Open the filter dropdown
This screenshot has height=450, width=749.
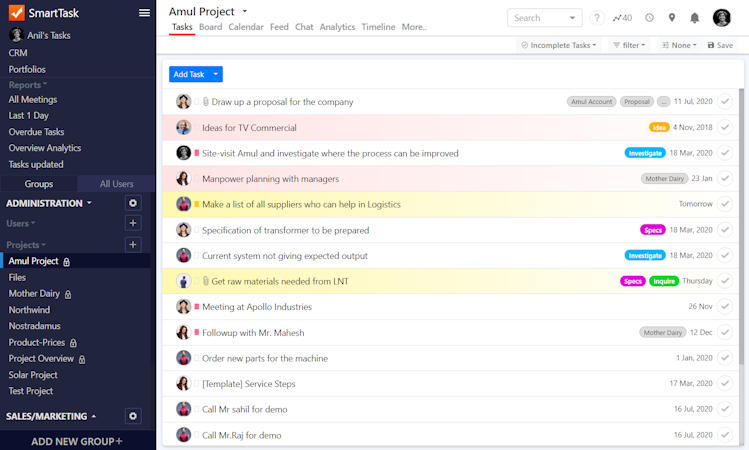[629, 45]
